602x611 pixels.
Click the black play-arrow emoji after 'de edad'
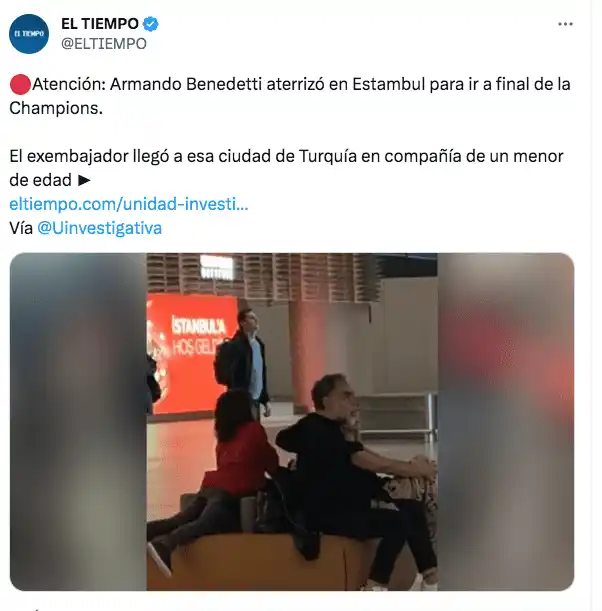click(84, 180)
